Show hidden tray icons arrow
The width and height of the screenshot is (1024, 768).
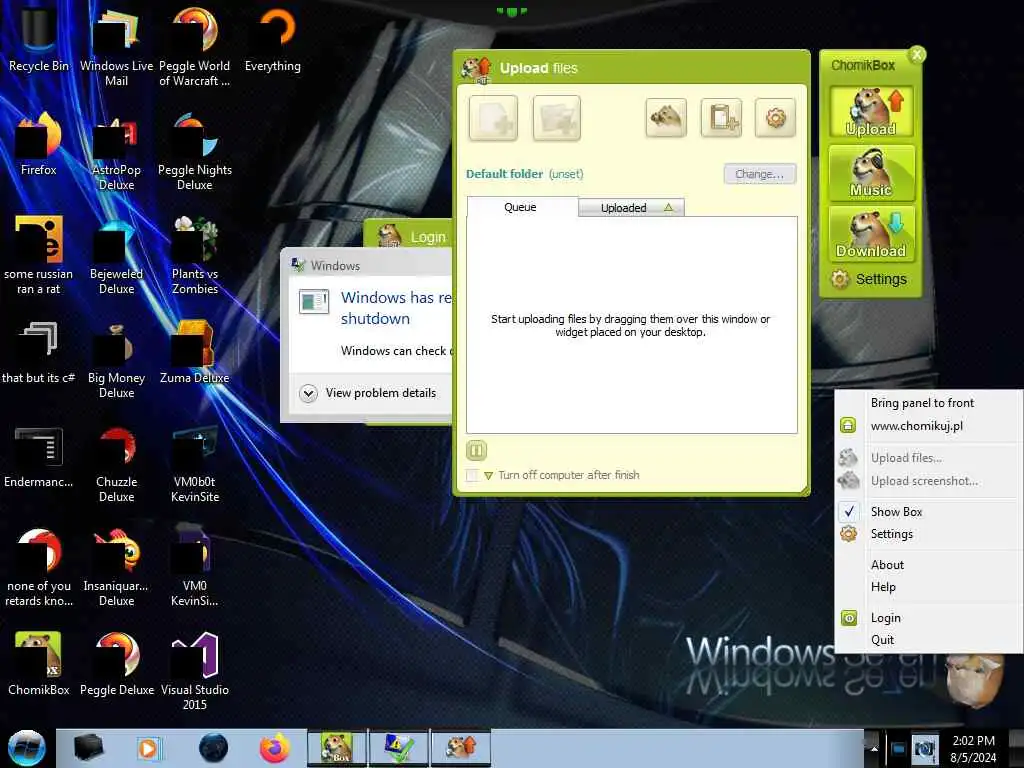pos(874,748)
